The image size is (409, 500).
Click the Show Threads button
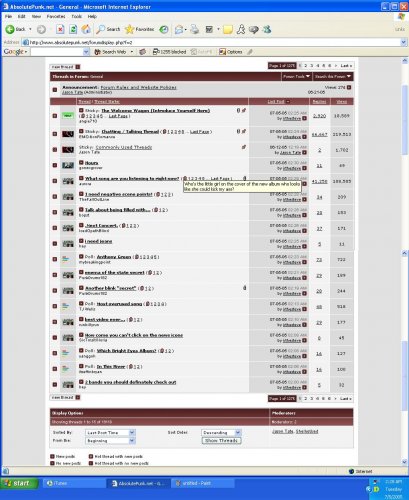(221, 441)
